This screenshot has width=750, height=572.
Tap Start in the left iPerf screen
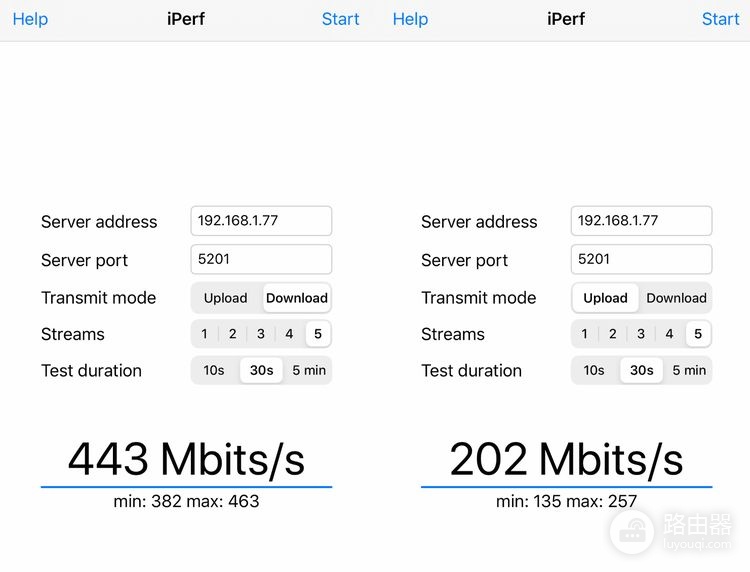coord(340,19)
